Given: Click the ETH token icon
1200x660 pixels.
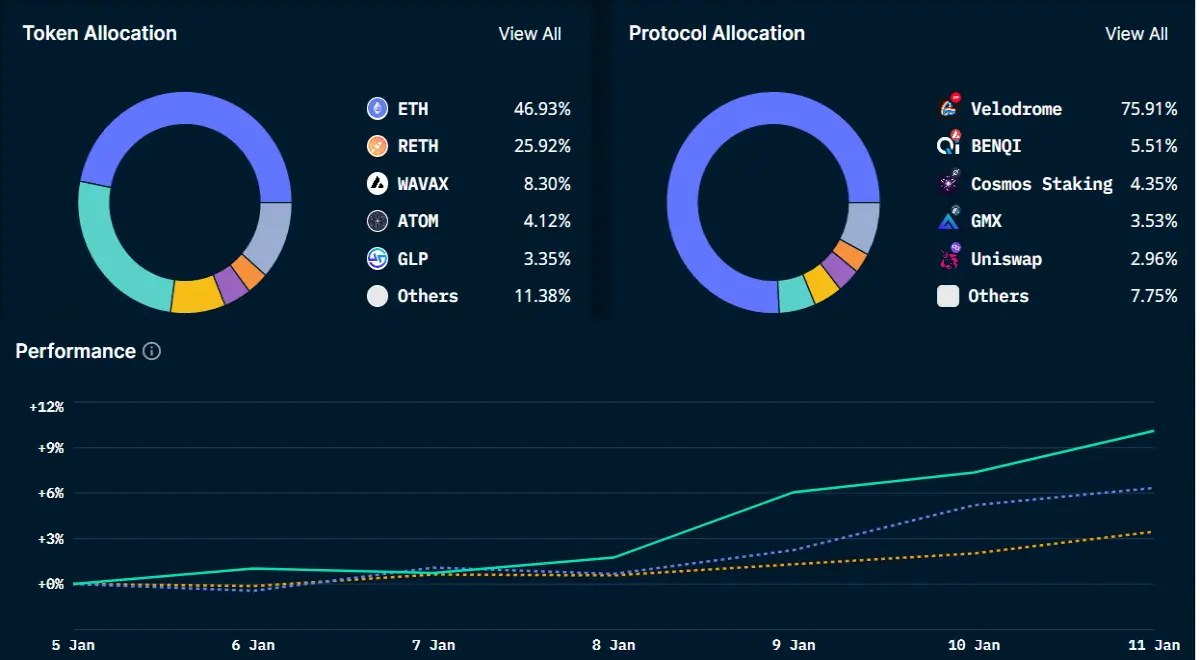Looking at the screenshot, I should 377,108.
